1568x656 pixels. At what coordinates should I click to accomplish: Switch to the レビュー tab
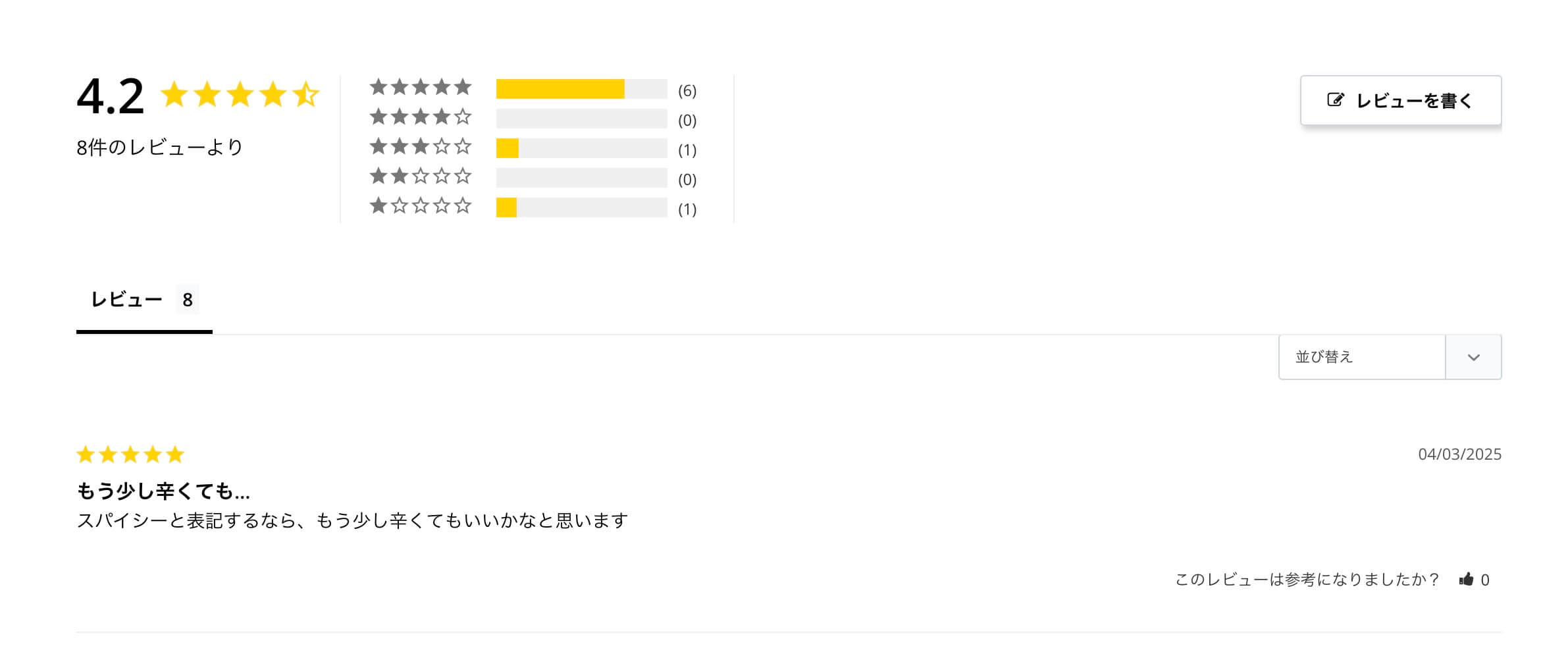(x=144, y=300)
